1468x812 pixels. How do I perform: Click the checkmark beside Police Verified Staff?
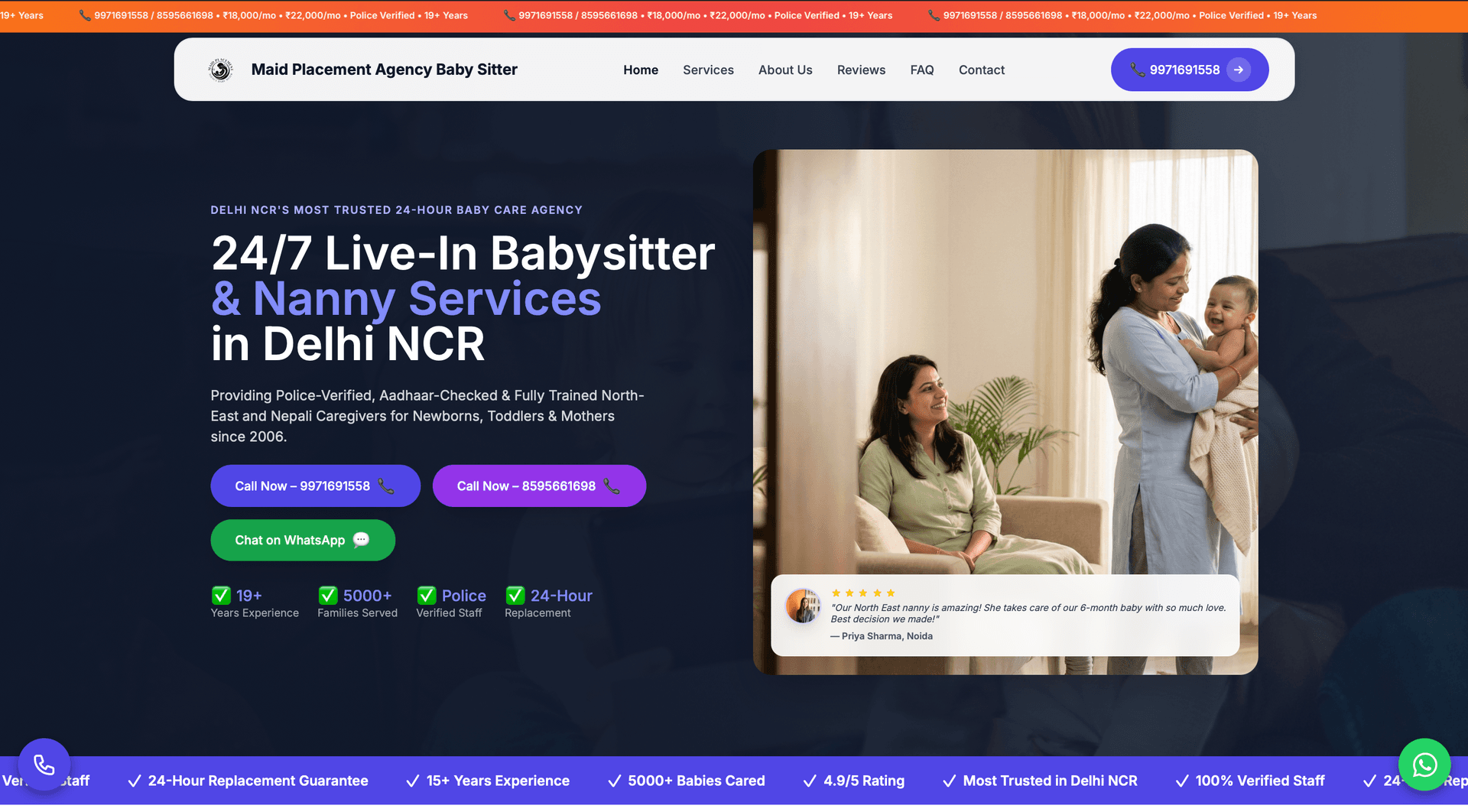427,595
